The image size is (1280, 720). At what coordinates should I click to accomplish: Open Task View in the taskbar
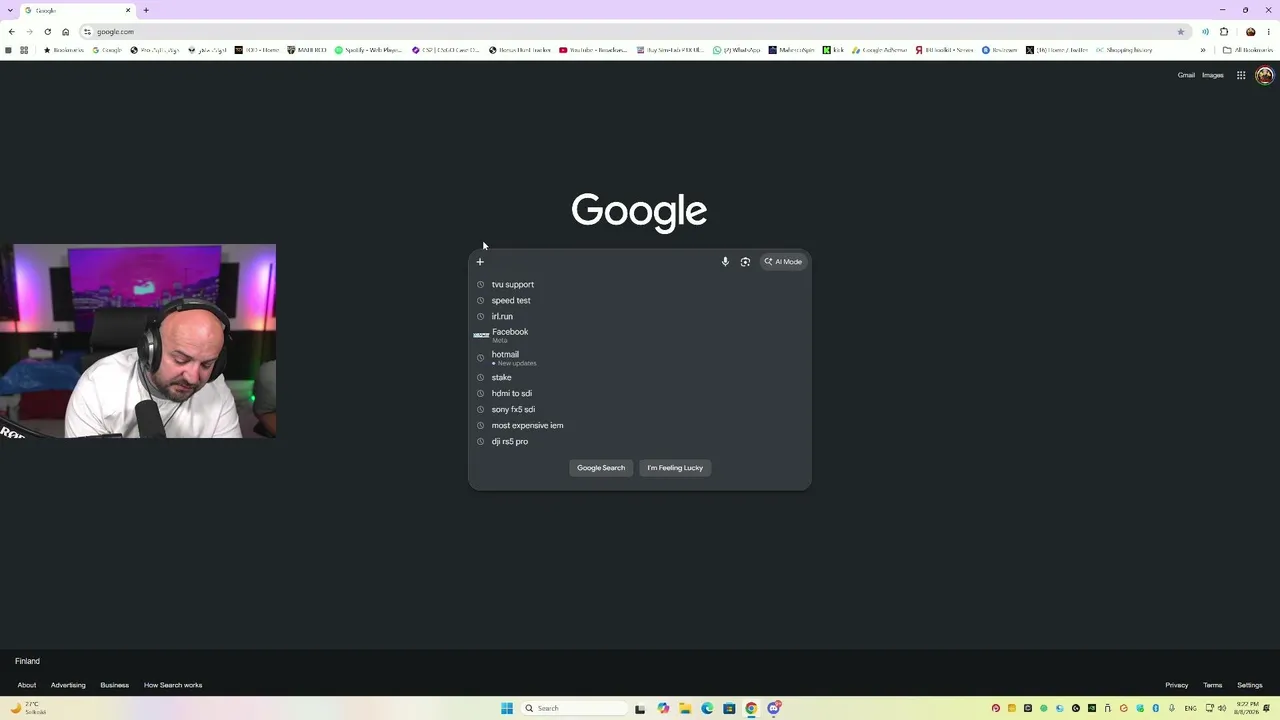click(x=640, y=708)
